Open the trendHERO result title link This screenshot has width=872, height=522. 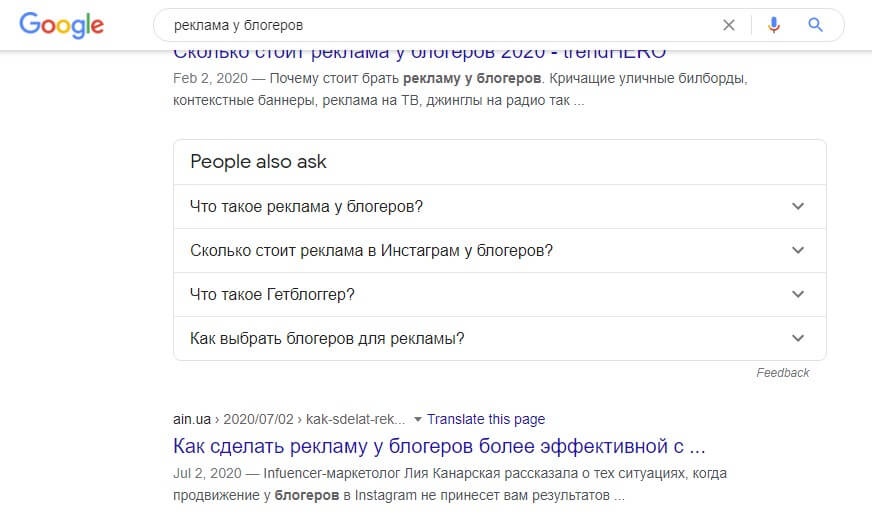pyautogui.click(x=419, y=54)
